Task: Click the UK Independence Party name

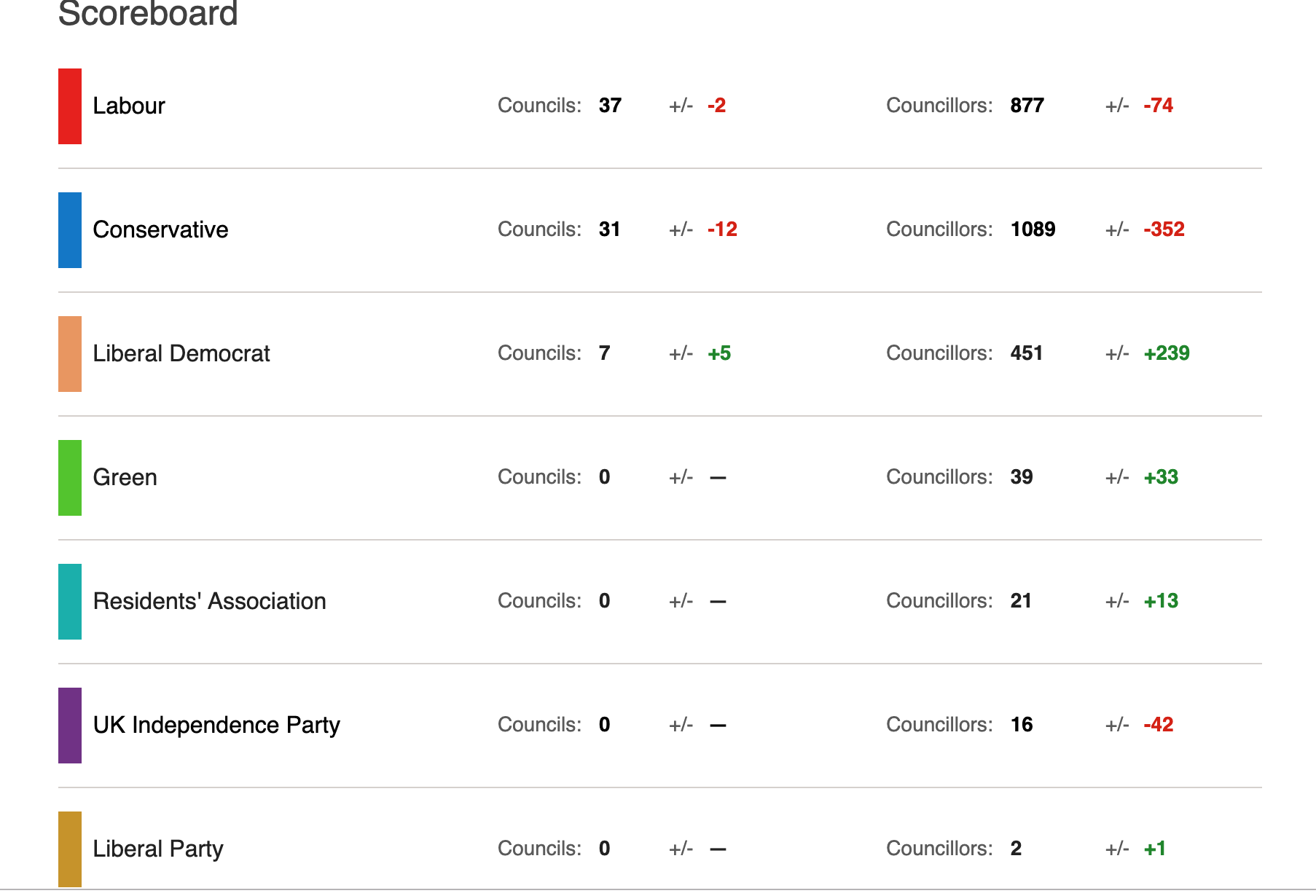Action: (216, 726)
